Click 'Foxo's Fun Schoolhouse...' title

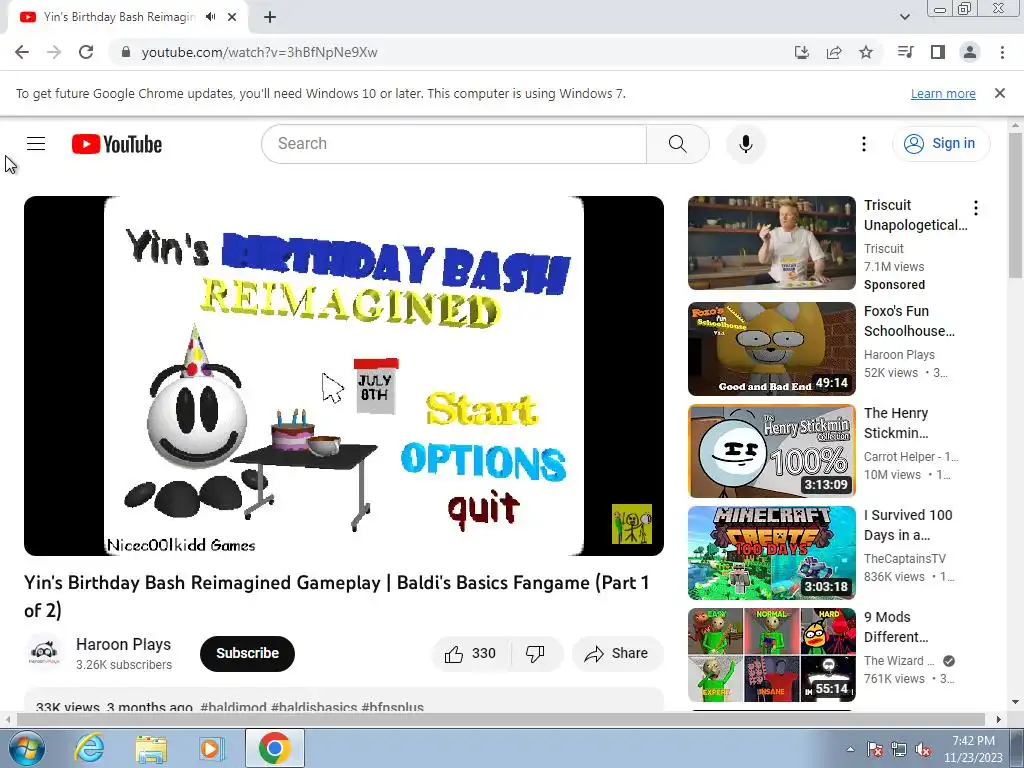coord(909,321)
